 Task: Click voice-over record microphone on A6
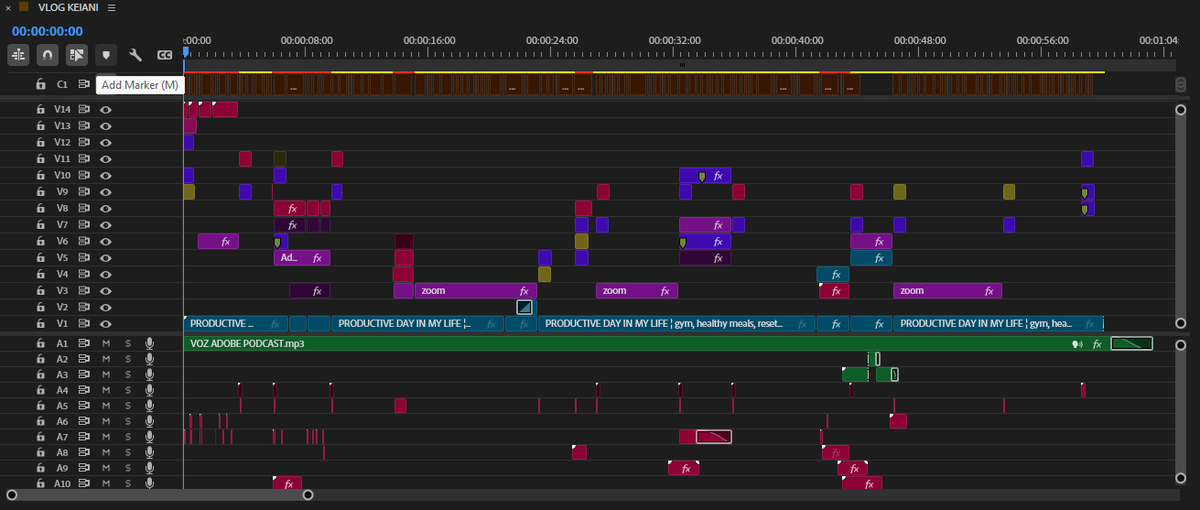149,421
